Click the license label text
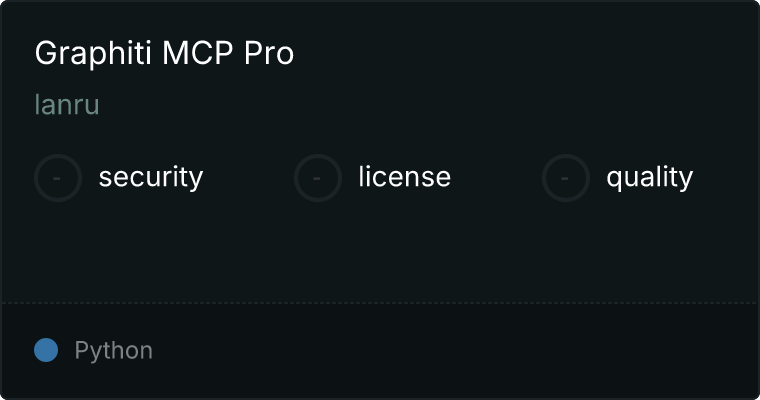The width and height of the screenshot is (760, 400). (x=405, y=176)
